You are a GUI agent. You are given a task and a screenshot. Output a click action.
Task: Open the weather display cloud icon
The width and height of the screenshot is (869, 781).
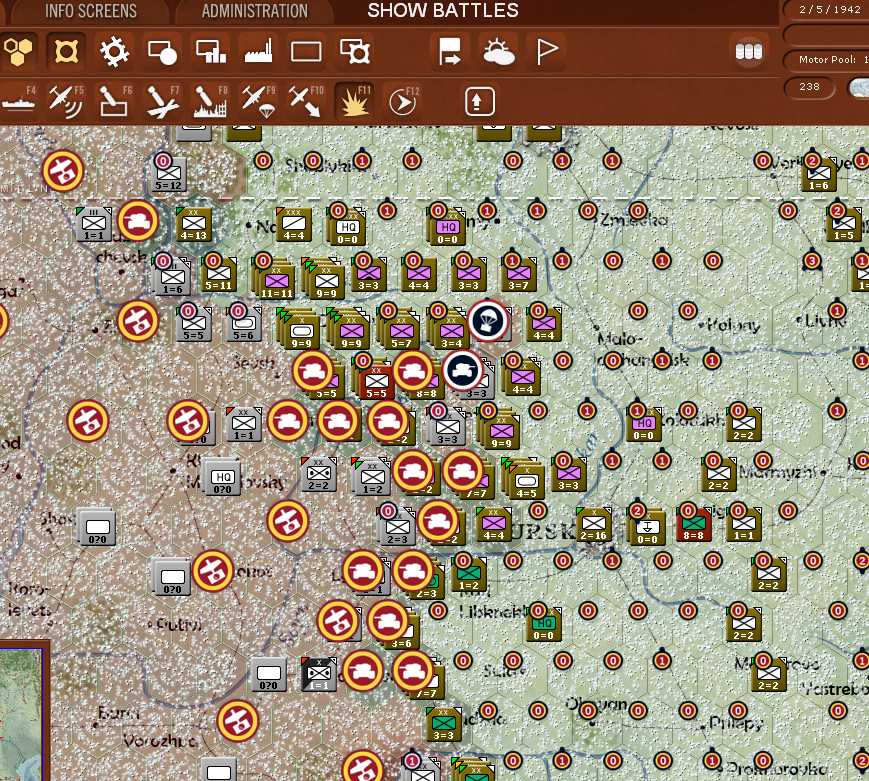point(497,50)
